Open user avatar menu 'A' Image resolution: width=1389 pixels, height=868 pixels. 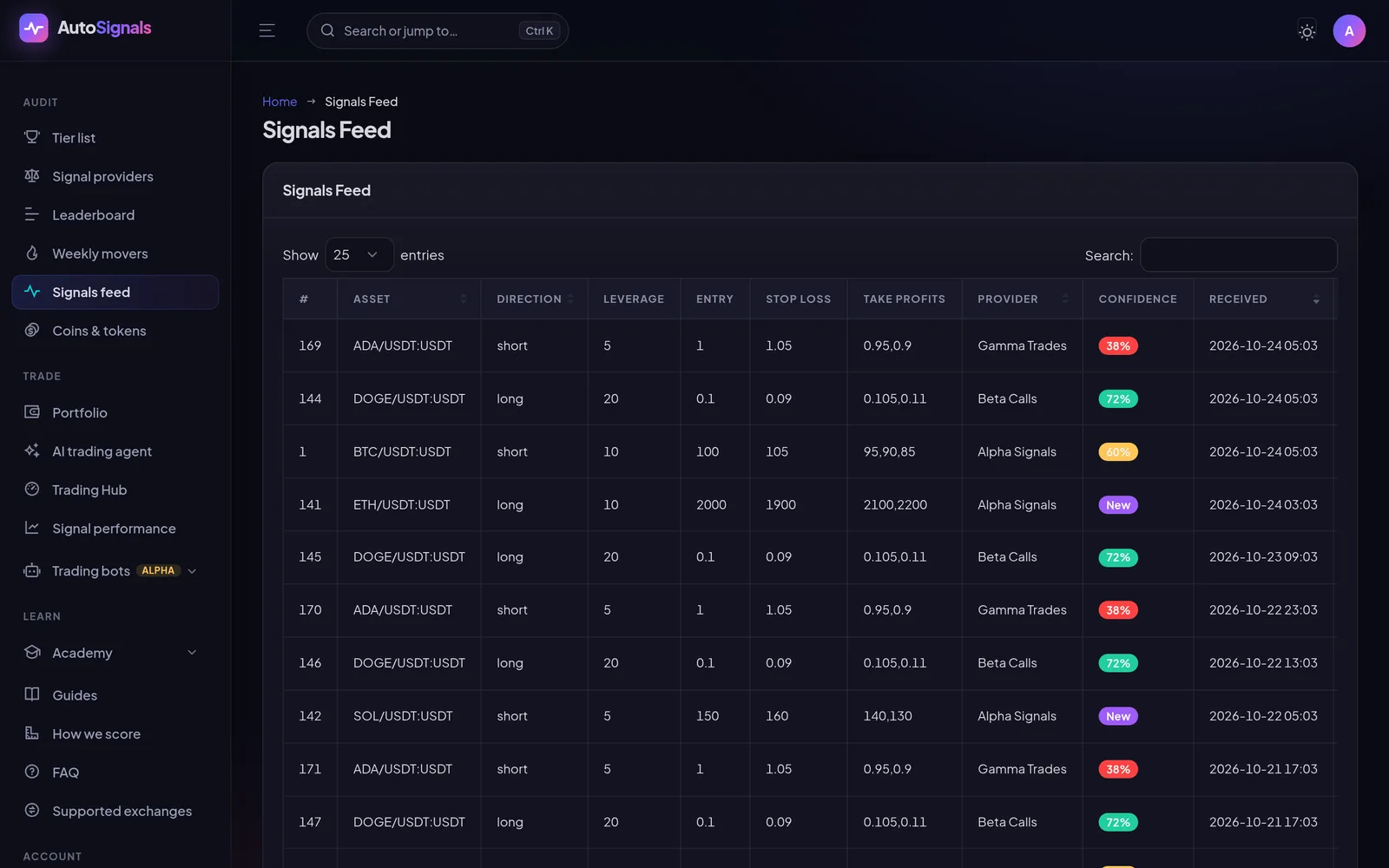coord(1349,31)
